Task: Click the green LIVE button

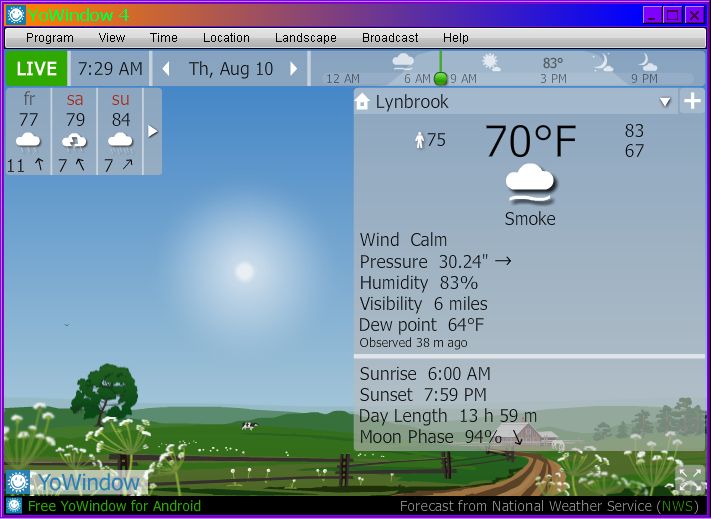Action: tap(36, 68)
